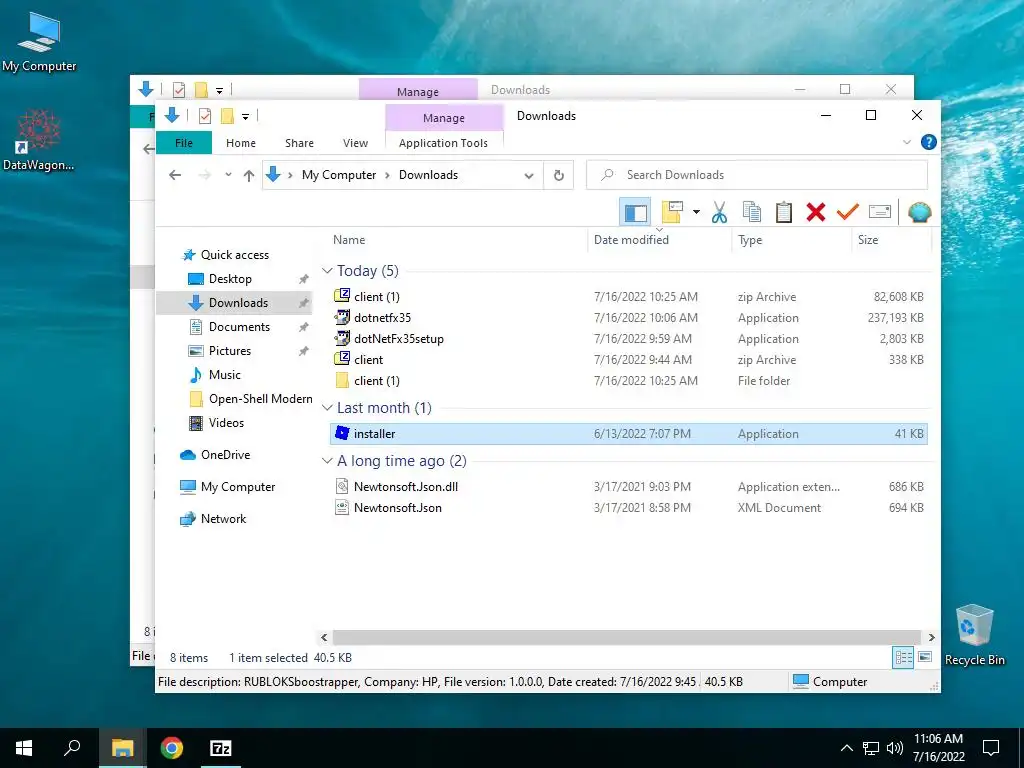Refresh the Downloads folder
This screenshot has height=768, width=1024.
click(558, 175)
